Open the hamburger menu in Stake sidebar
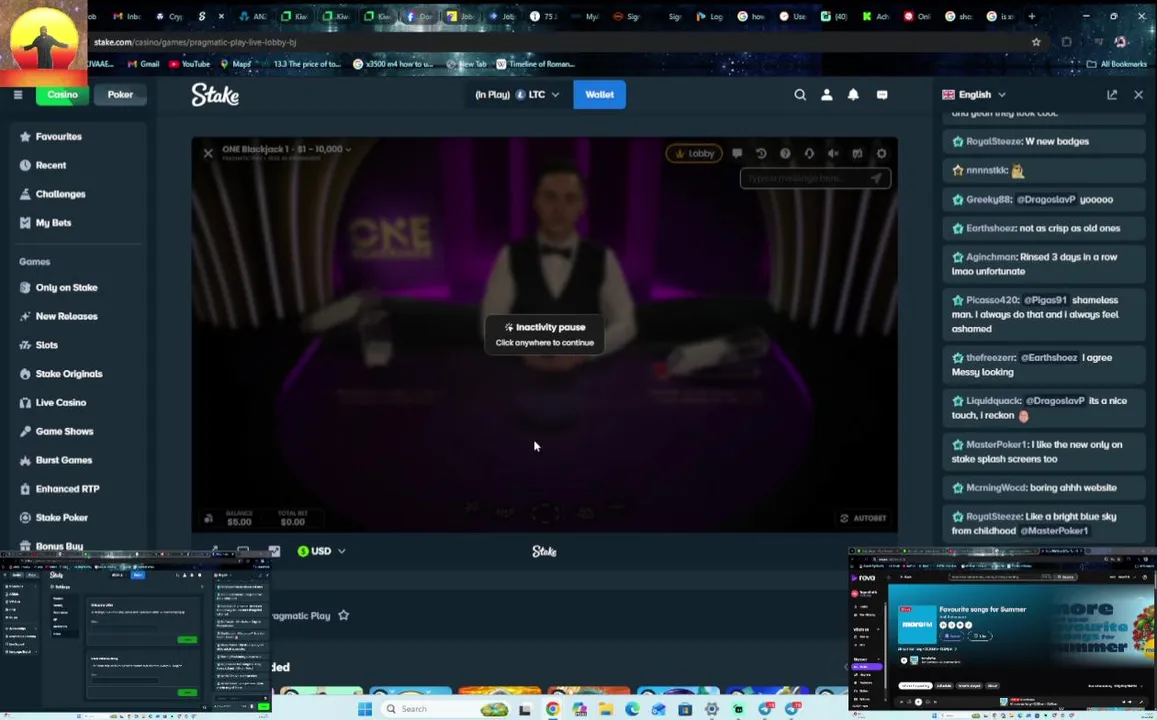The height and width of the screenshot is (720, 1157). (x=18, y=94)
